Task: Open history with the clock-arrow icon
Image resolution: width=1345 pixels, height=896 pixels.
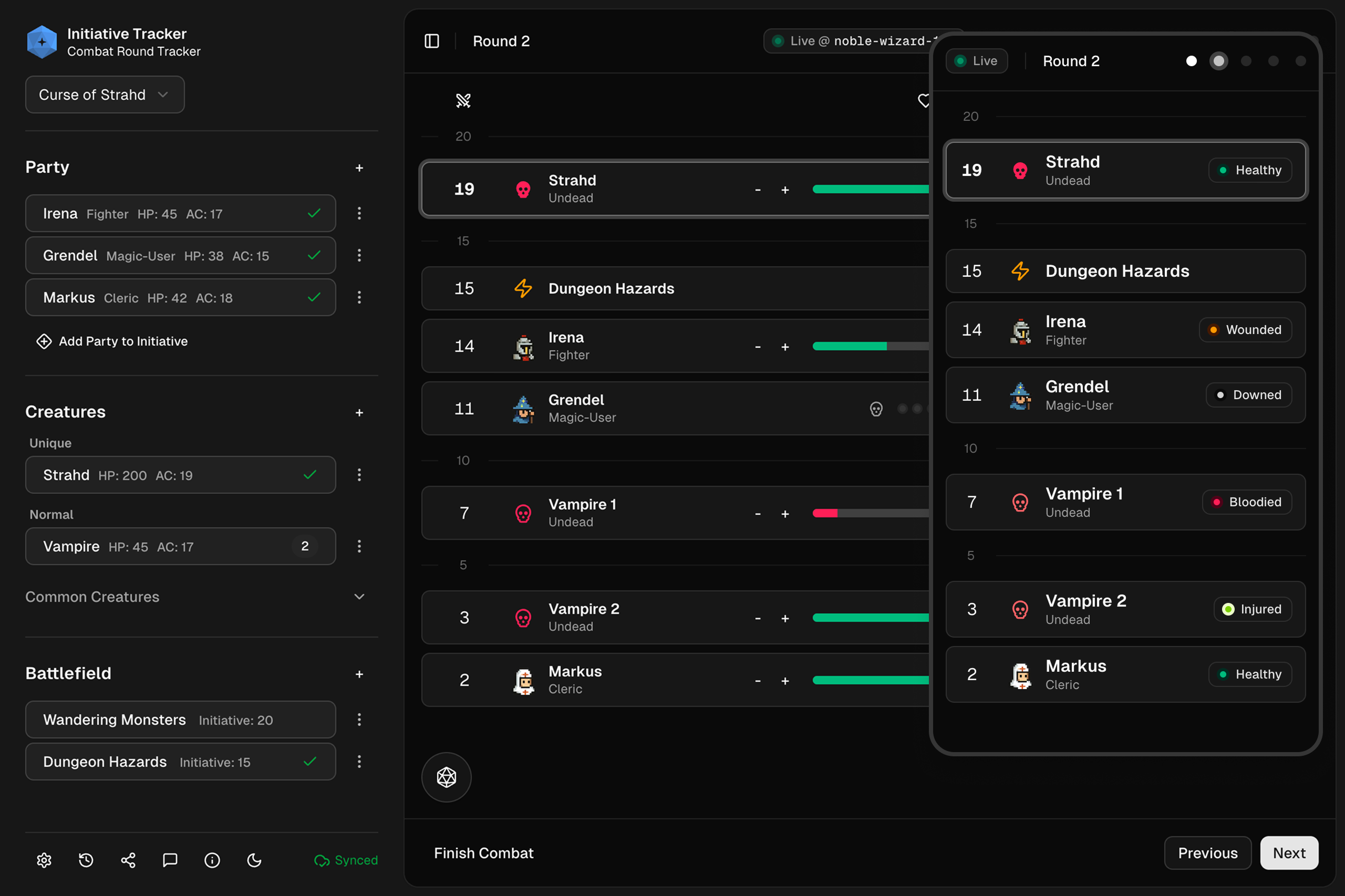Action: 86,860
